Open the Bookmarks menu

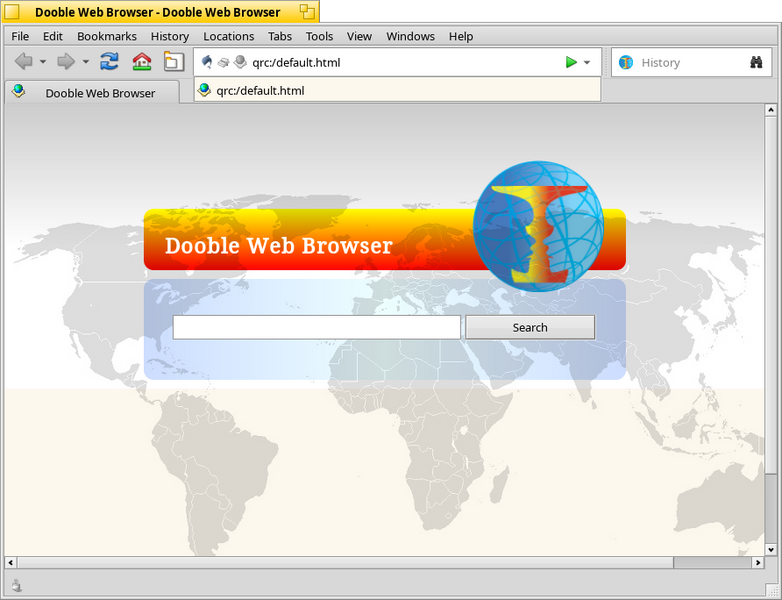pos(106,36)
